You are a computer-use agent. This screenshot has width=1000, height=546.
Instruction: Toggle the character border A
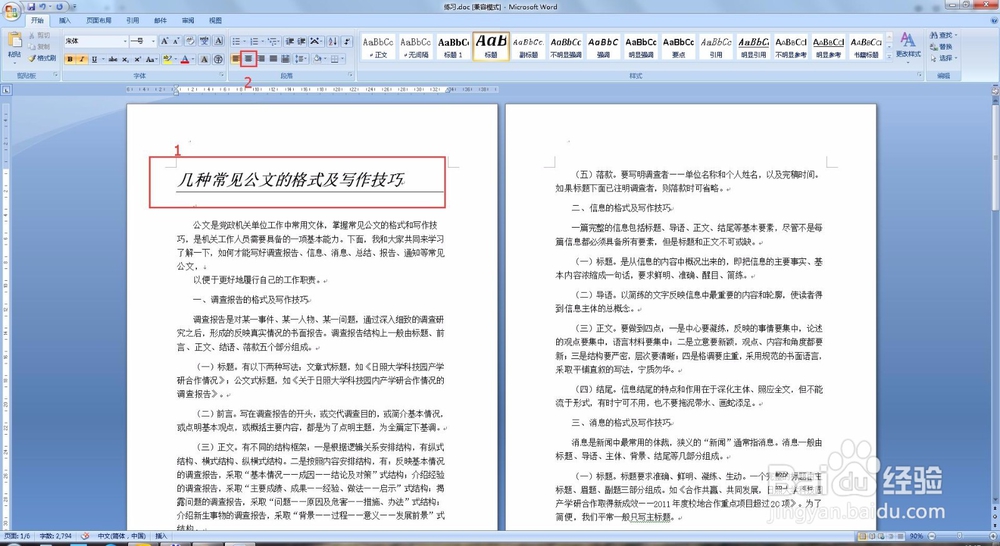(218, 41)
